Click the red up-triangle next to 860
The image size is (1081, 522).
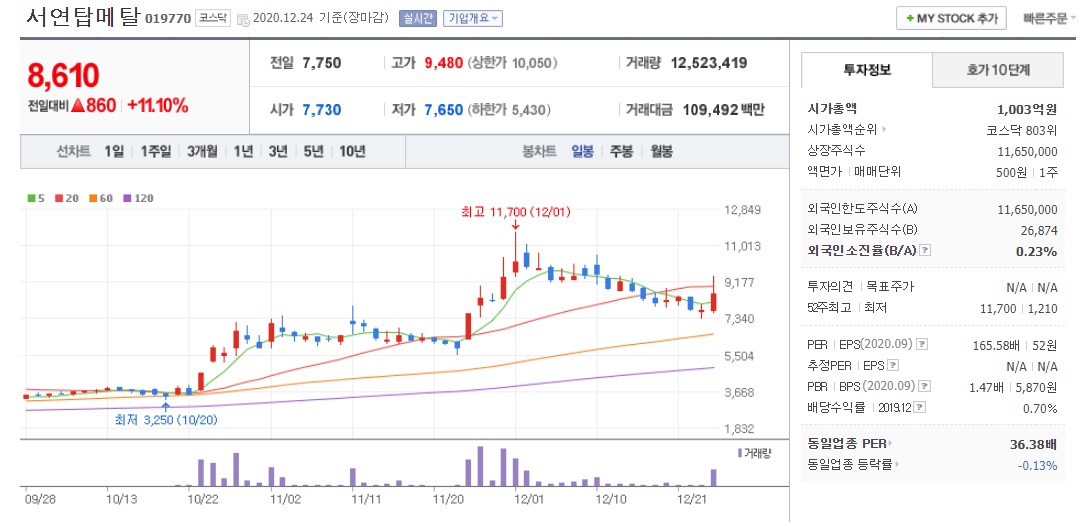[x=78, y=106]
